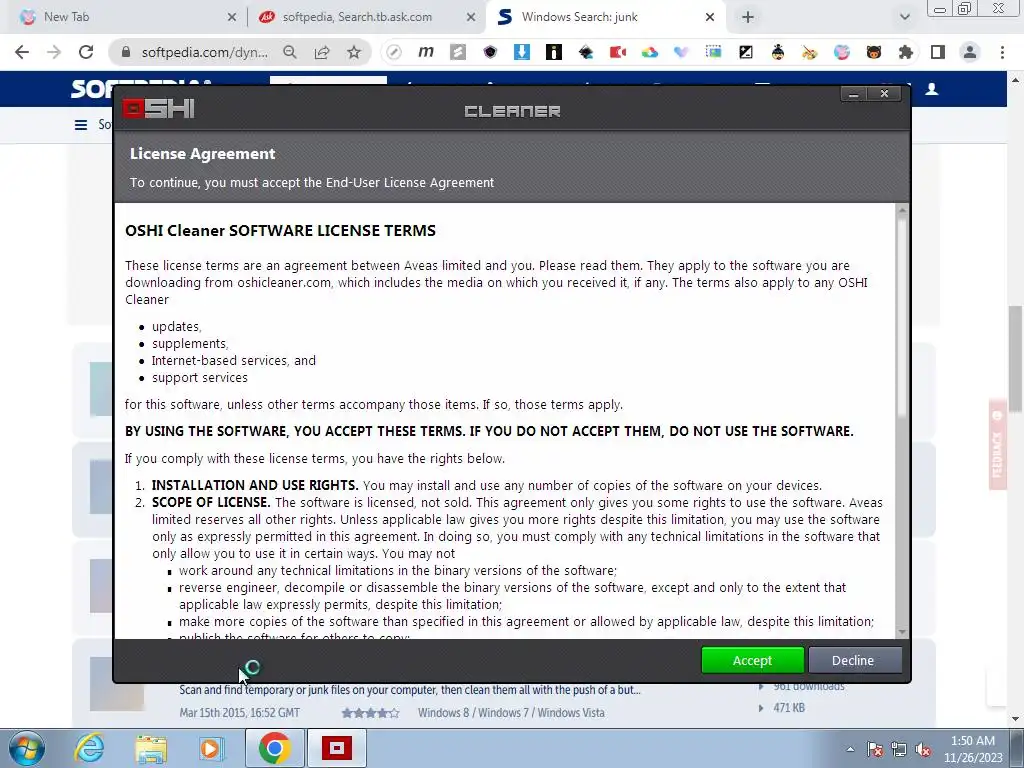Click the OSHI logo in the title bar
Screen dimensions: 1024x768
coord(159,108)
